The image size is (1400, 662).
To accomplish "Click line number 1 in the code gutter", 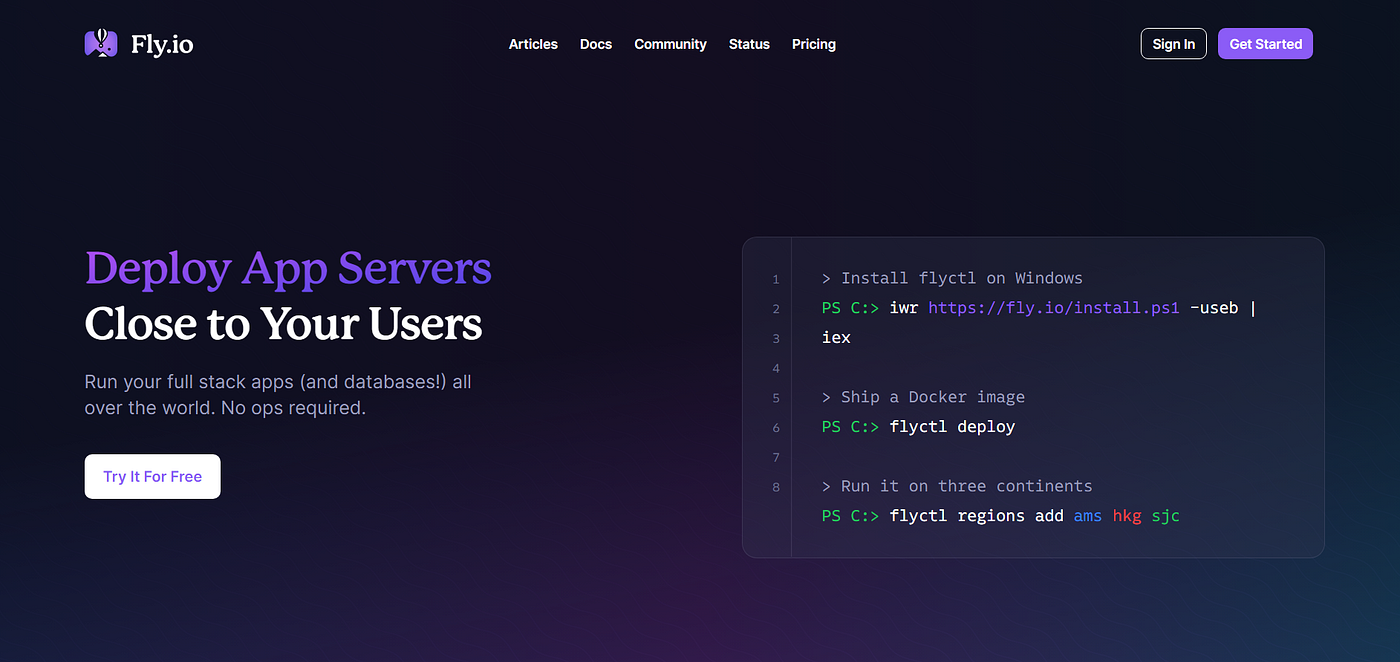I will [x=776, y=279].
